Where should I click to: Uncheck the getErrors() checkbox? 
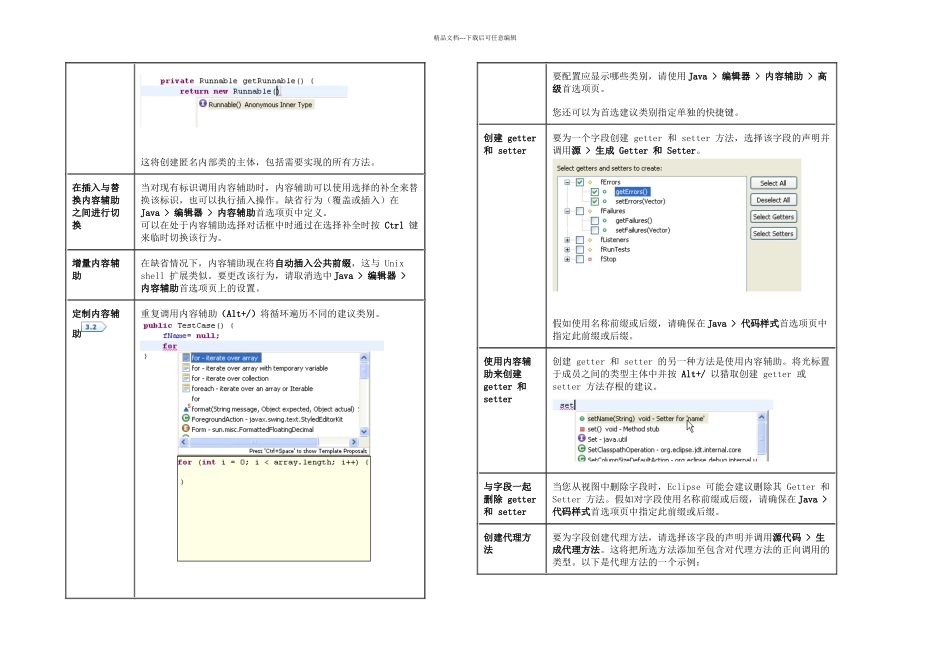[594, 192]
